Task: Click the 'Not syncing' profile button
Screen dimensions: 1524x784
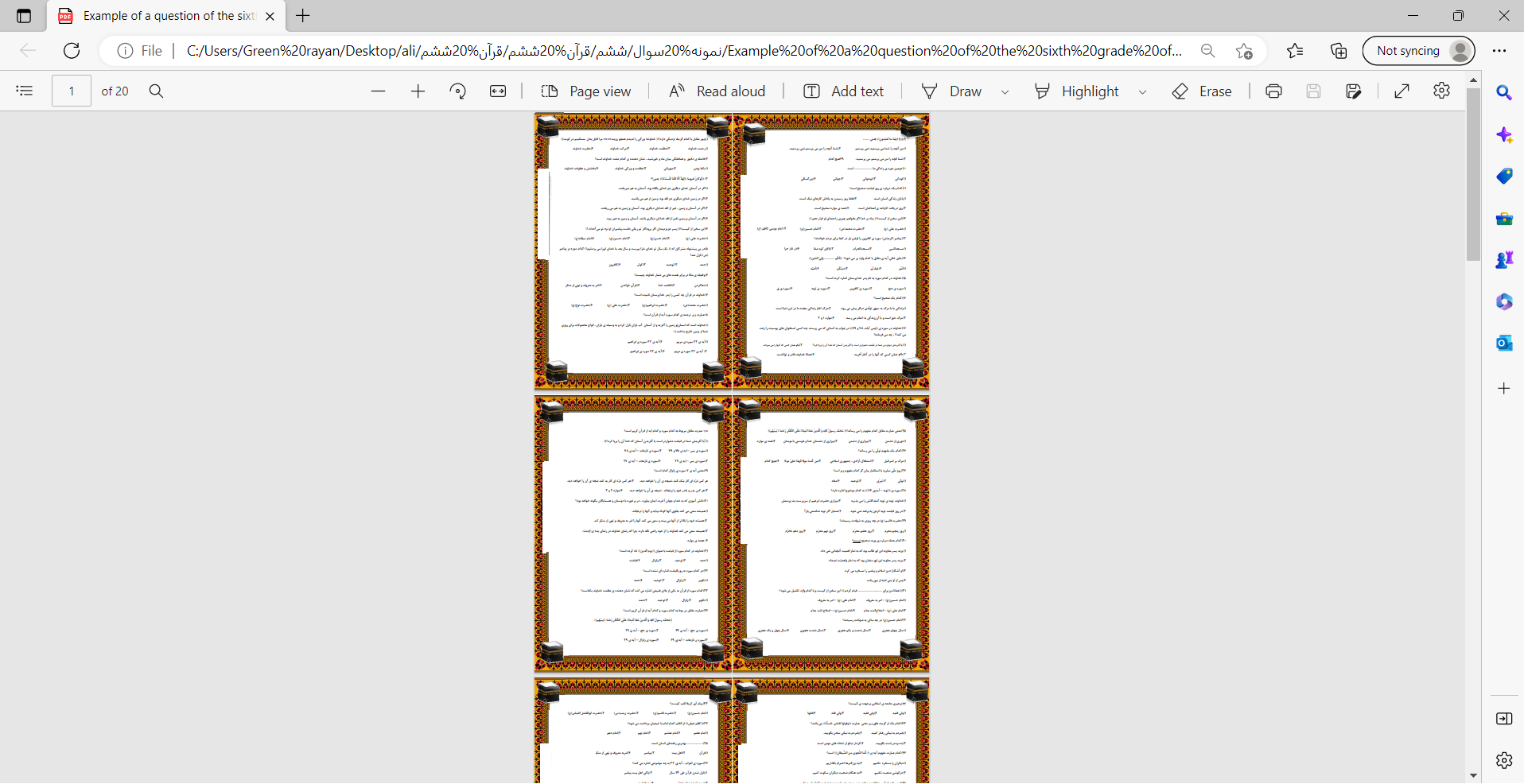Action: click(x=1418, y=51)
